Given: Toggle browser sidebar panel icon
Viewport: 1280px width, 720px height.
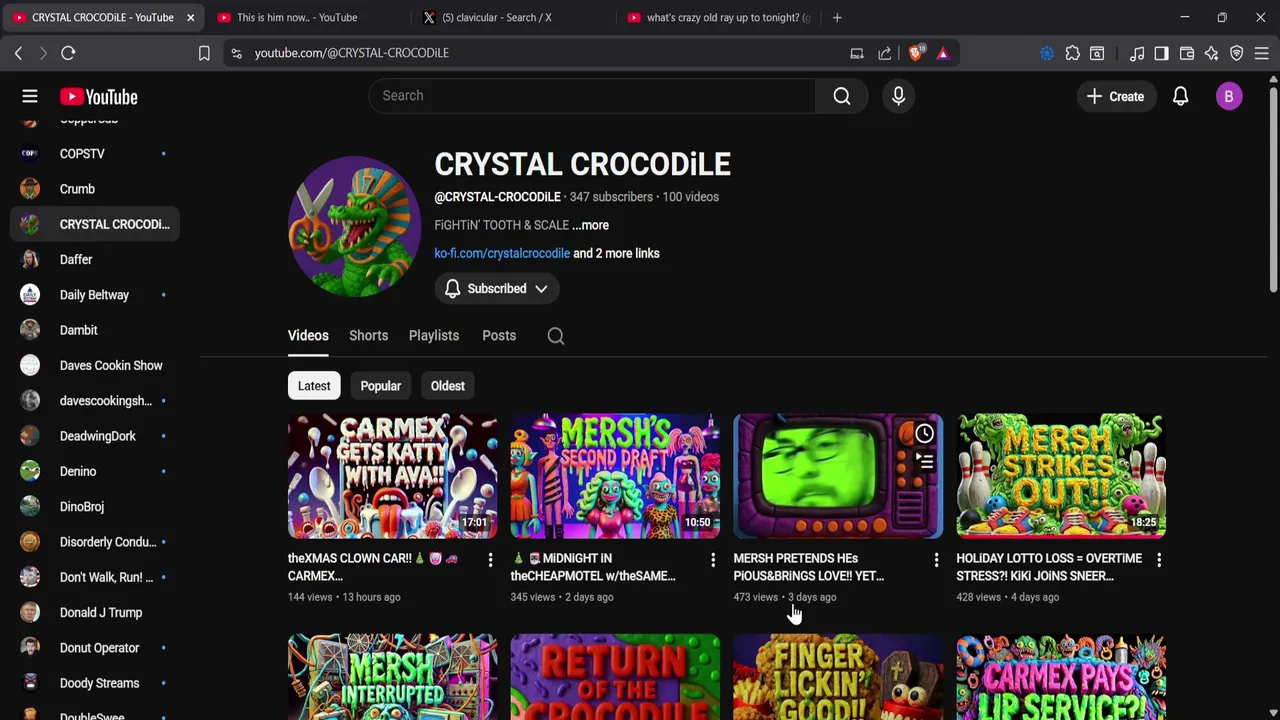Looking at the screenshot, I should tap(1161, 53).
